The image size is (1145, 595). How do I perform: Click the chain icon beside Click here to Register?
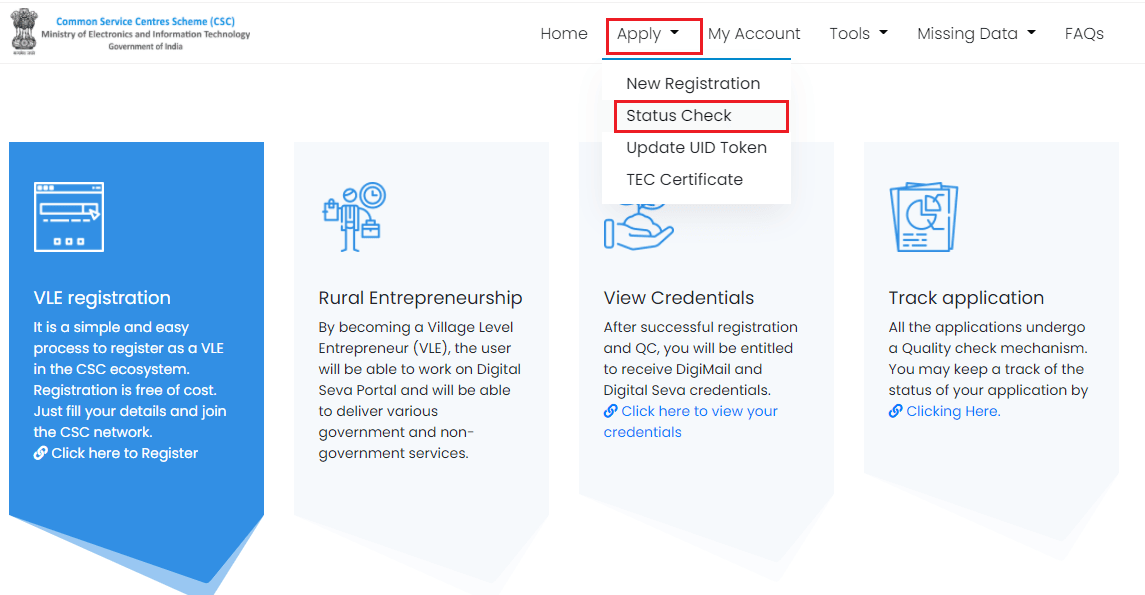40,453
